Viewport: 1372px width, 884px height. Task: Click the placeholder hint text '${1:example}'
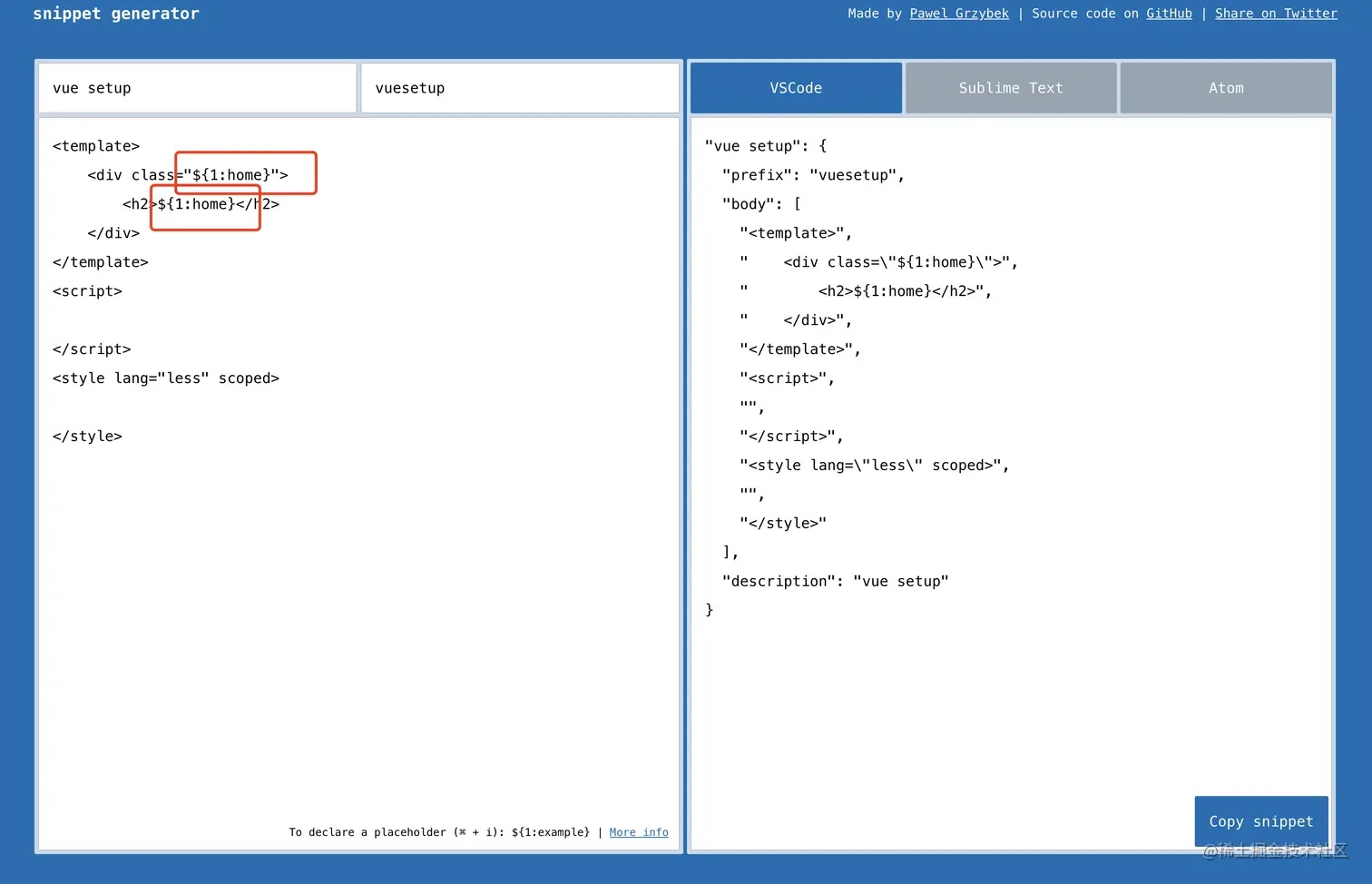pyautogui.click(x=550, y=832)
